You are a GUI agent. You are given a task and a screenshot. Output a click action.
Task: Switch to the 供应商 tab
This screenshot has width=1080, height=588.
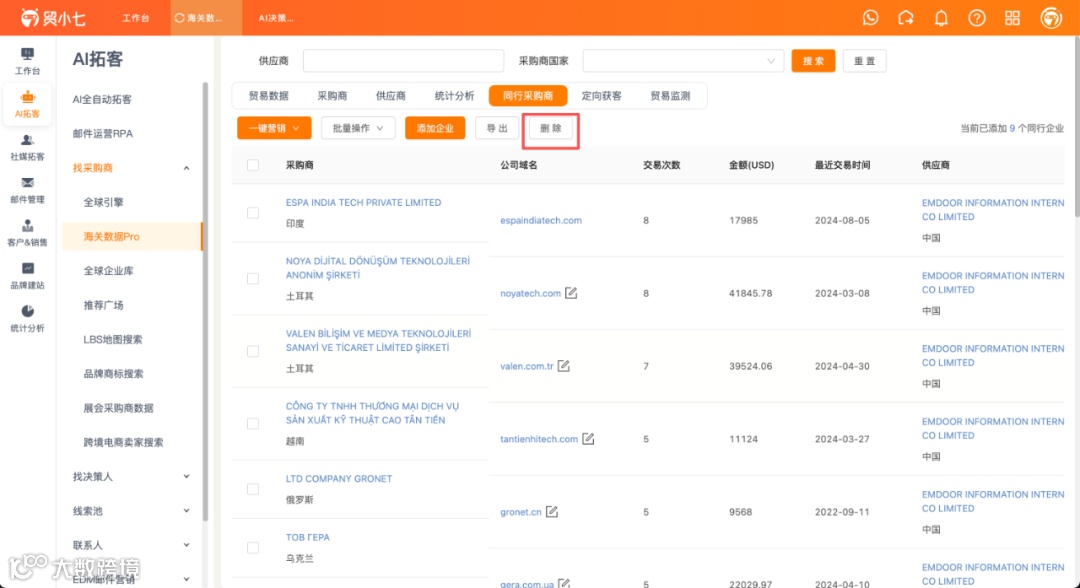click(391, 96)
